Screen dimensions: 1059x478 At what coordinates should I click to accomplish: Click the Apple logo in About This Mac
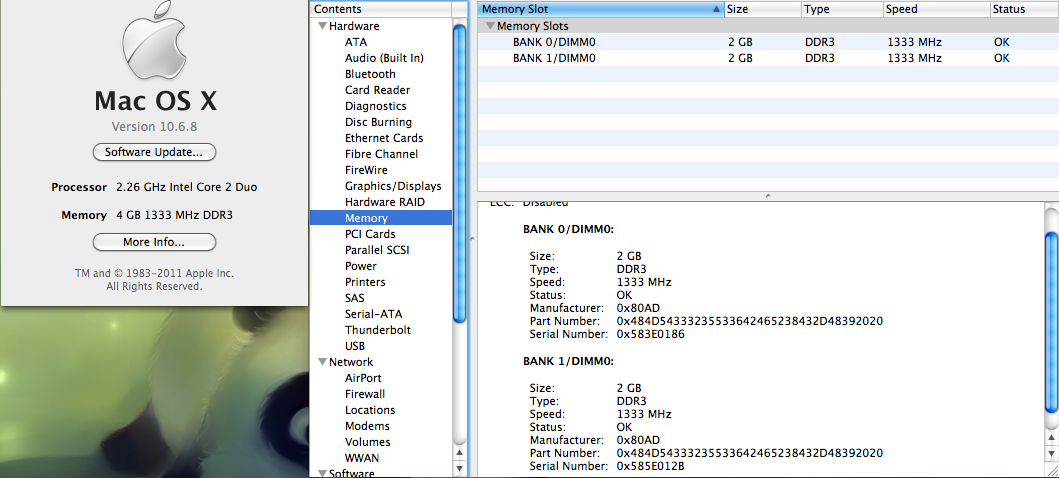tap(155, 41)
